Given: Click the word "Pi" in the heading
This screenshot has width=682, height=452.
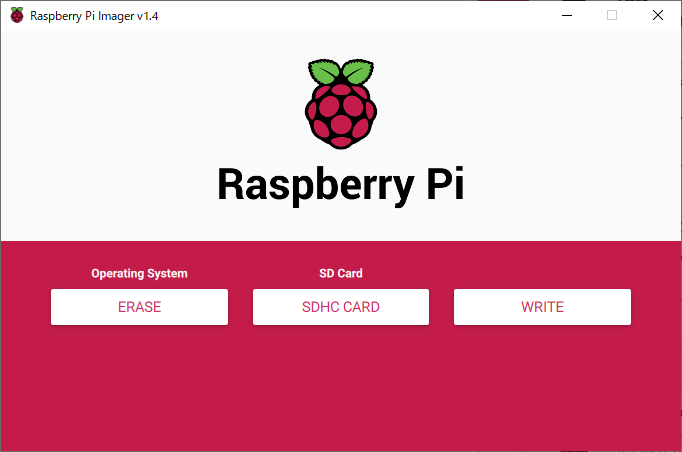Looking at the screenshot, I should tap(441, 185).
